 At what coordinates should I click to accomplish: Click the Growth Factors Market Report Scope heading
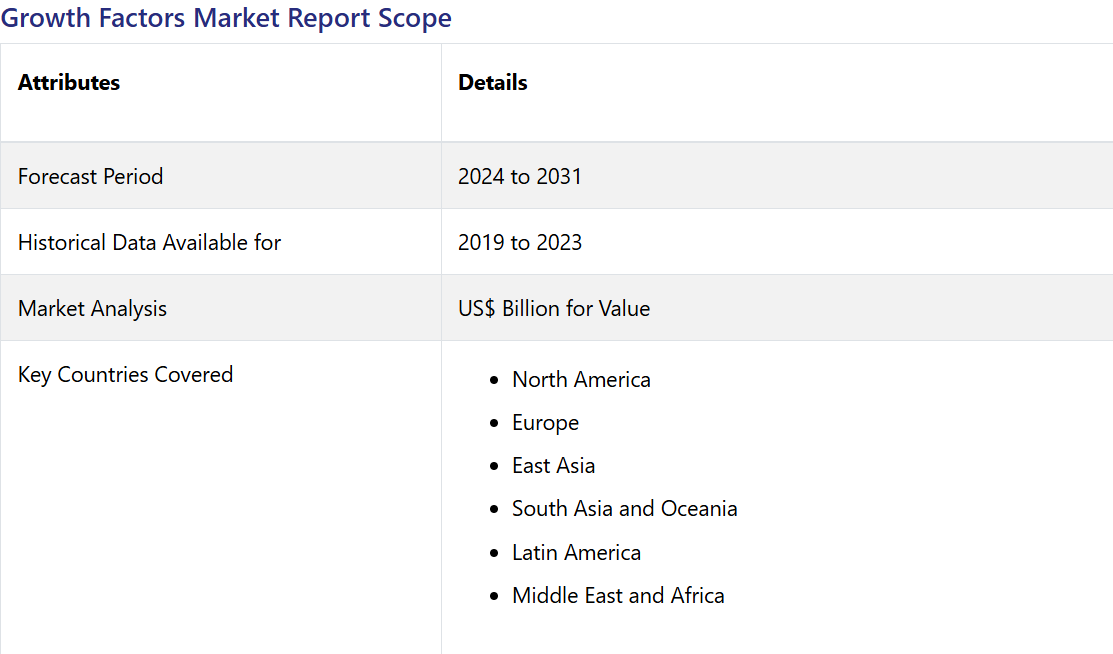click(x=226, y=18)
